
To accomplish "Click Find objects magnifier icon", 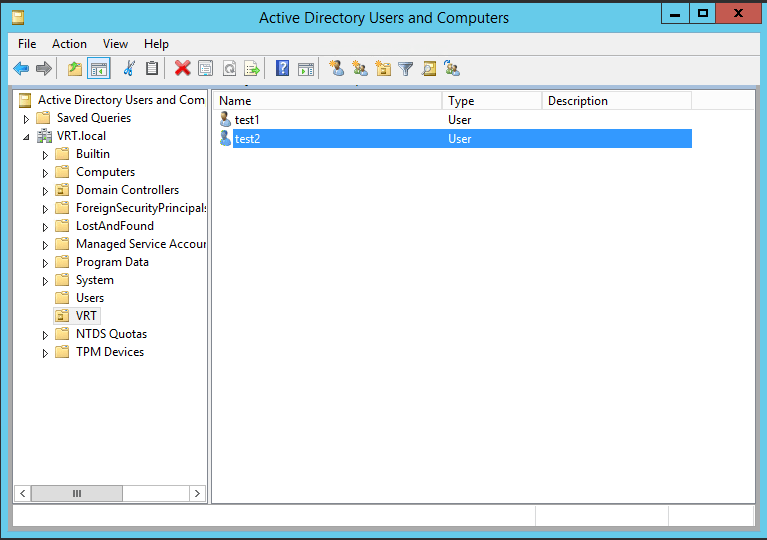I will tap(429, 68).
